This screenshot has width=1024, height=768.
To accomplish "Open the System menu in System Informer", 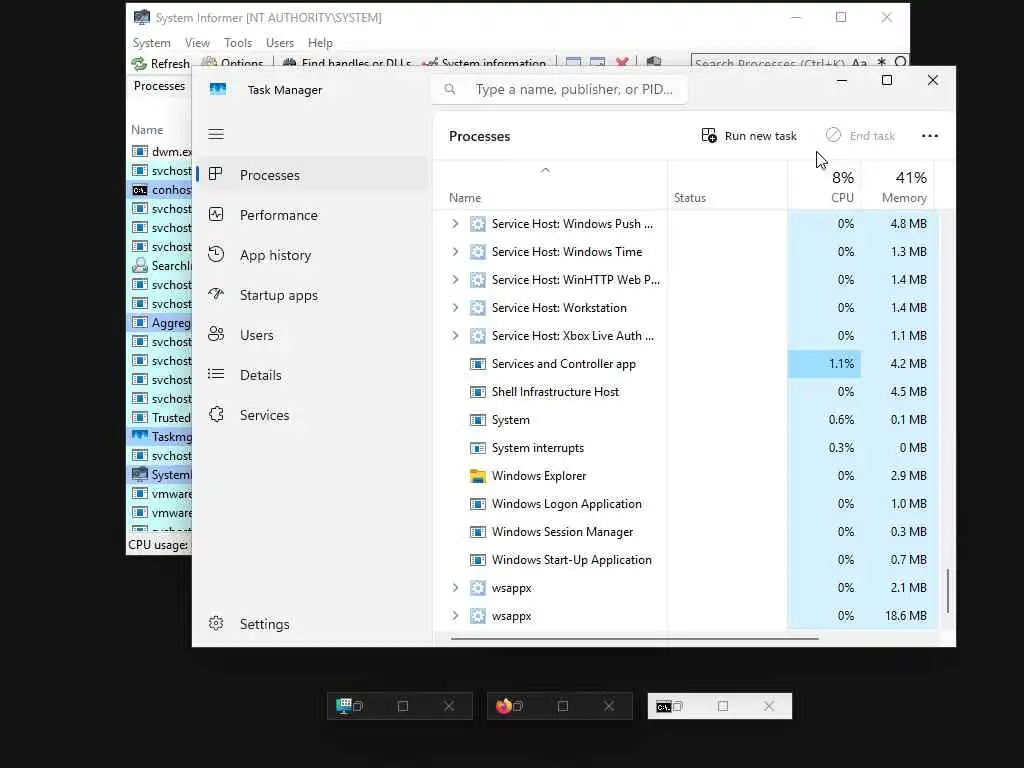I will click(x=152, y=42).
